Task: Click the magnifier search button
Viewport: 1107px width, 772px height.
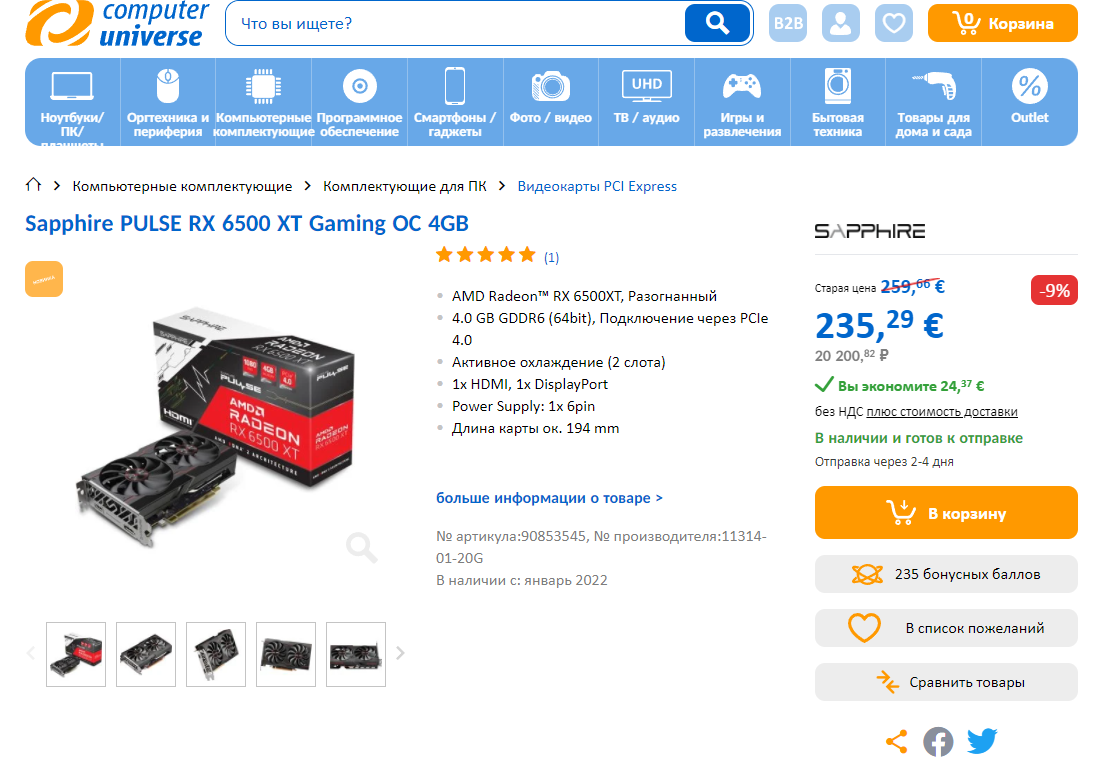Action: pyautogui.click(x=717, y=23)
